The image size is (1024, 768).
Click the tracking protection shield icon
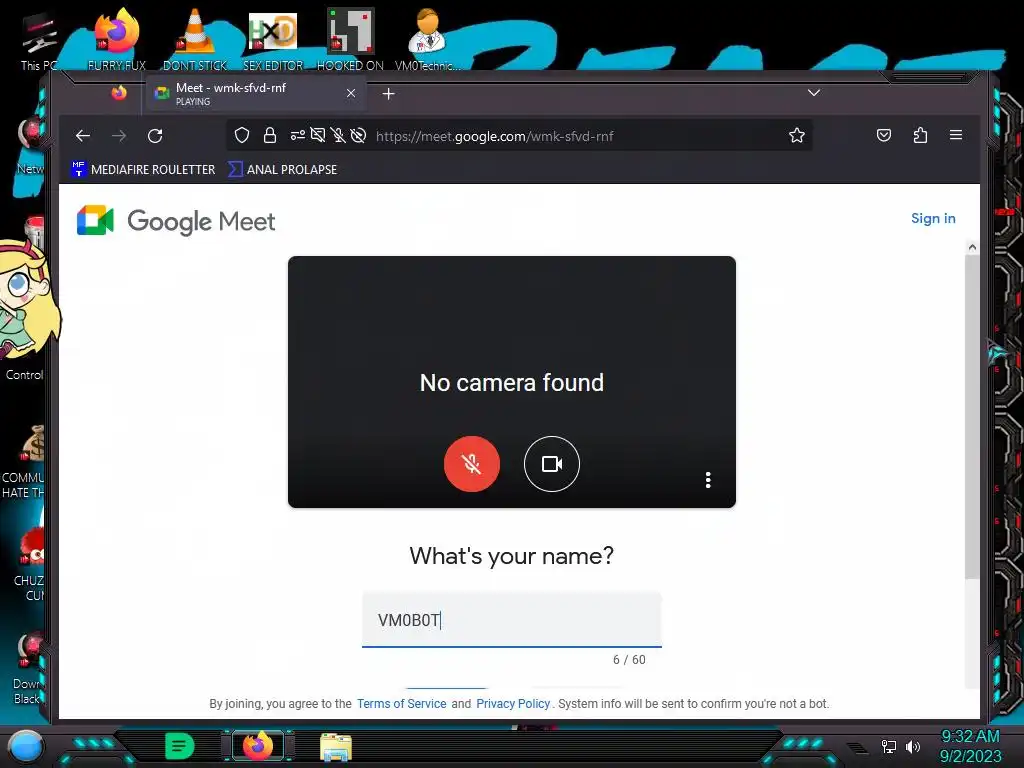click(242, 135)
